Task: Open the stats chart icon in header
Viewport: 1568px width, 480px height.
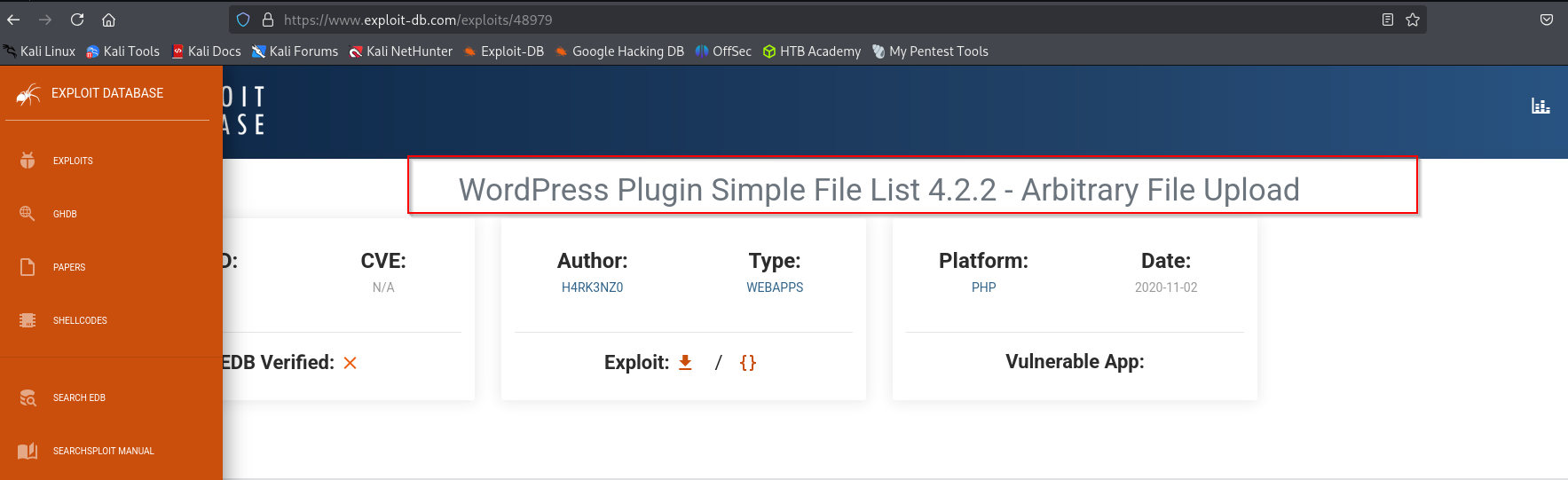Action: [1540, 106]
